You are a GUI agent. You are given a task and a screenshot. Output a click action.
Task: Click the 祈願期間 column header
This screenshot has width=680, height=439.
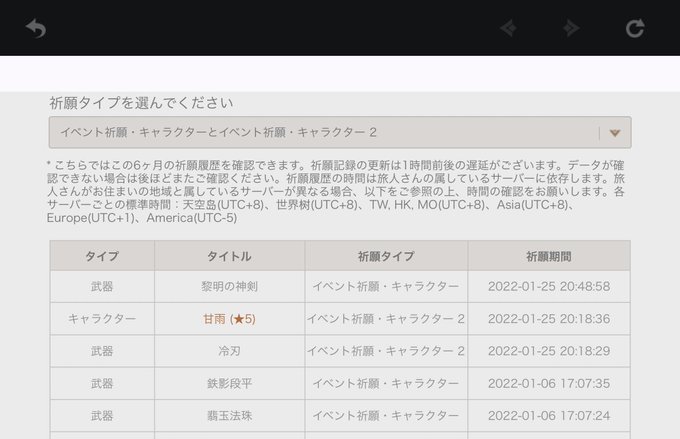pyautogui.click(x=549, y=256)
